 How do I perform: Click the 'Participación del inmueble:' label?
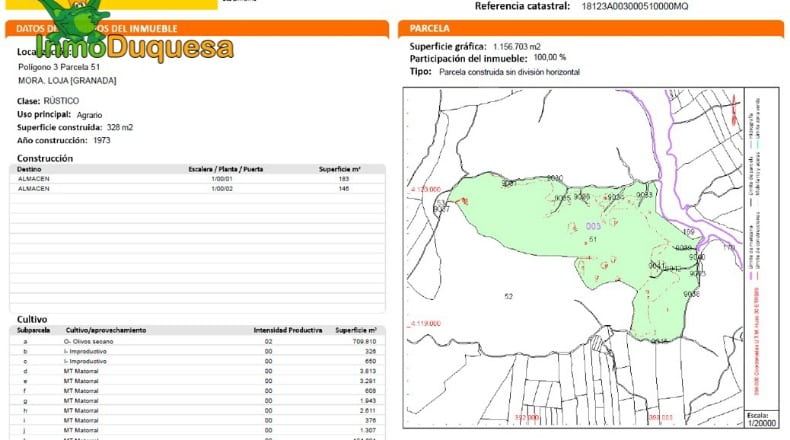click(468, 58)
